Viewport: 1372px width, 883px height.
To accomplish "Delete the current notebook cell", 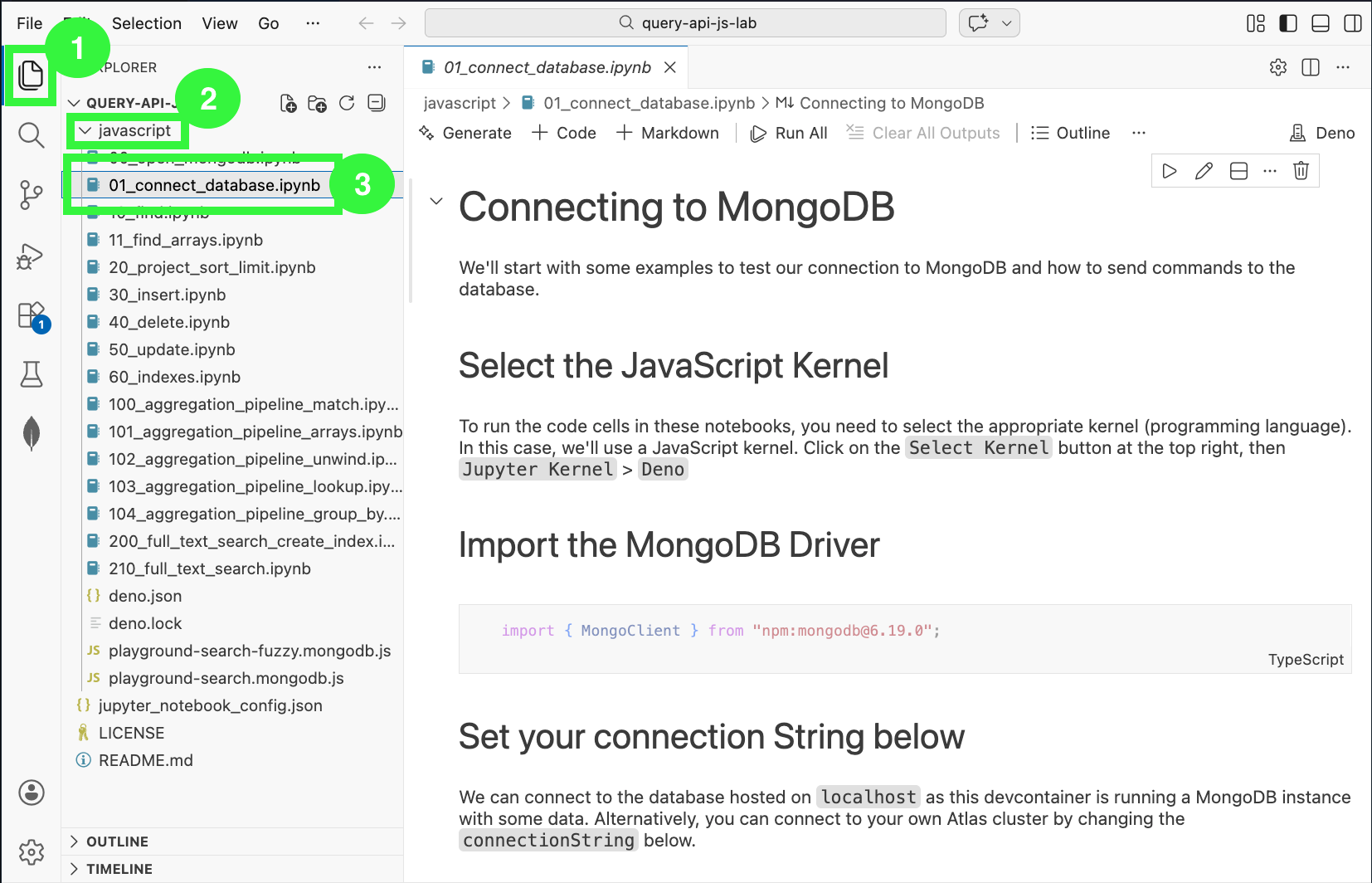I will (1301, 171).
